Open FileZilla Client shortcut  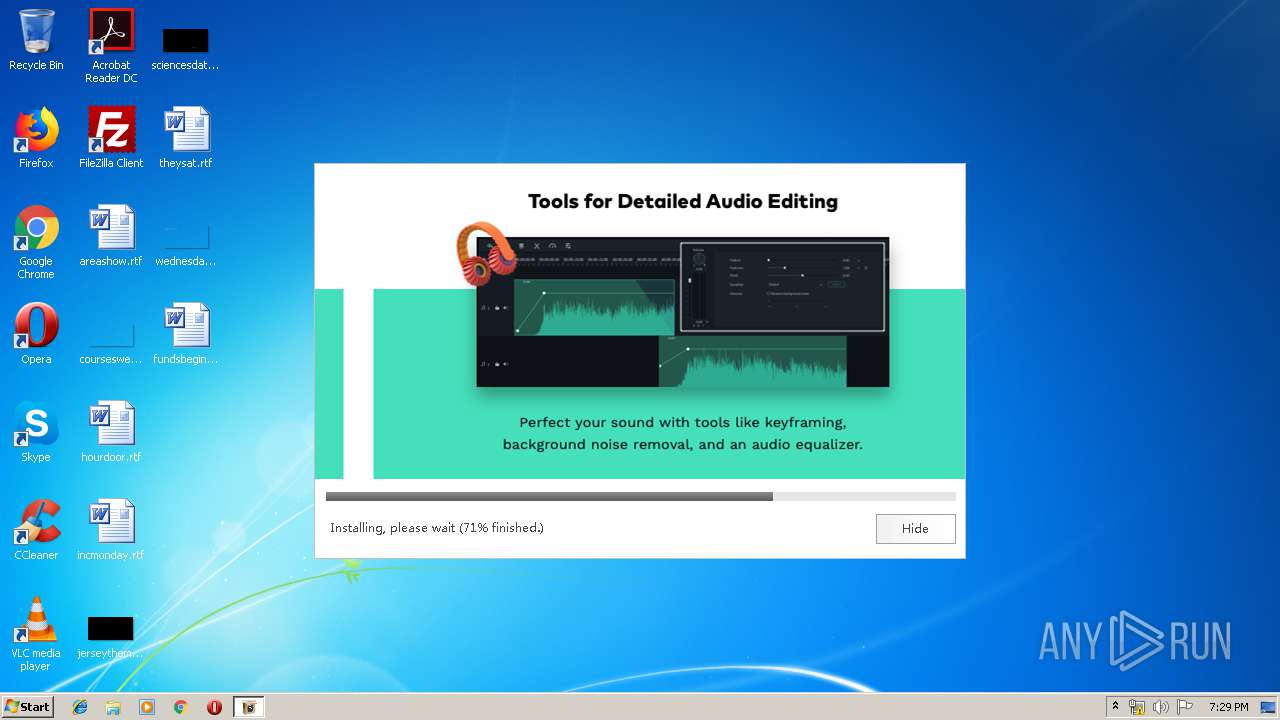pos(111,138)
